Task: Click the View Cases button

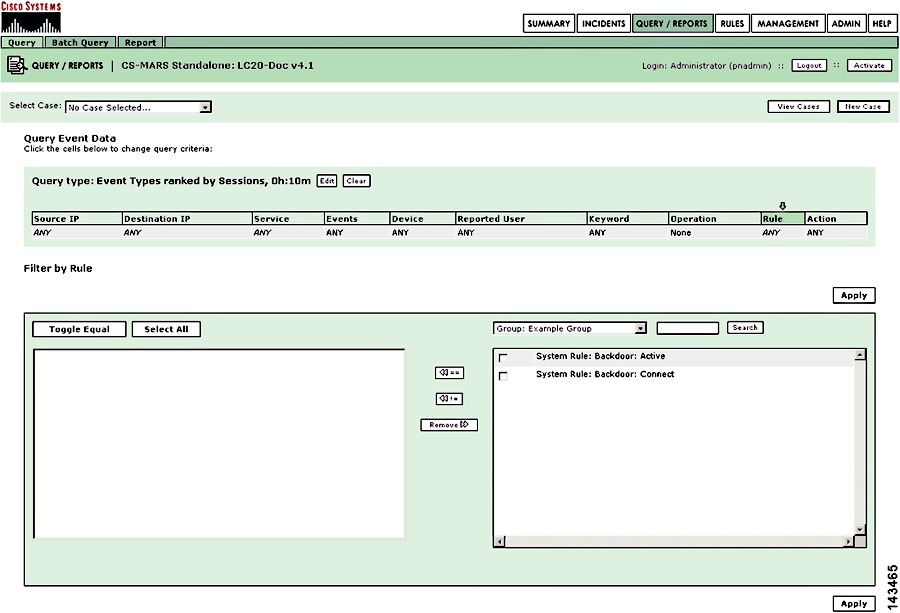Action: pos(798,107)
